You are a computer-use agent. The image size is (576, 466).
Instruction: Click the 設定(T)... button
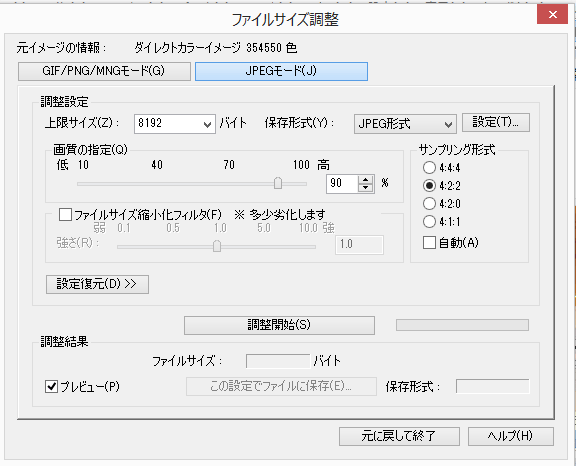pos(496,122)
